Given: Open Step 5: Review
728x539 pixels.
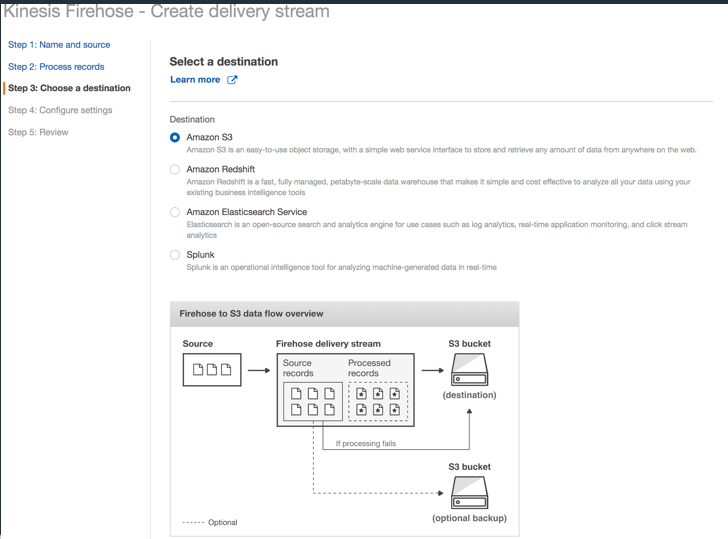Looking at the screenshot, I should point(38,132).
